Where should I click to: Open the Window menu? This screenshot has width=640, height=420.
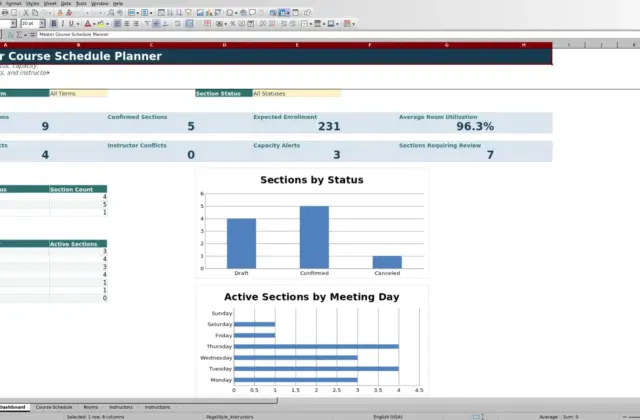(x=99, y=3)
